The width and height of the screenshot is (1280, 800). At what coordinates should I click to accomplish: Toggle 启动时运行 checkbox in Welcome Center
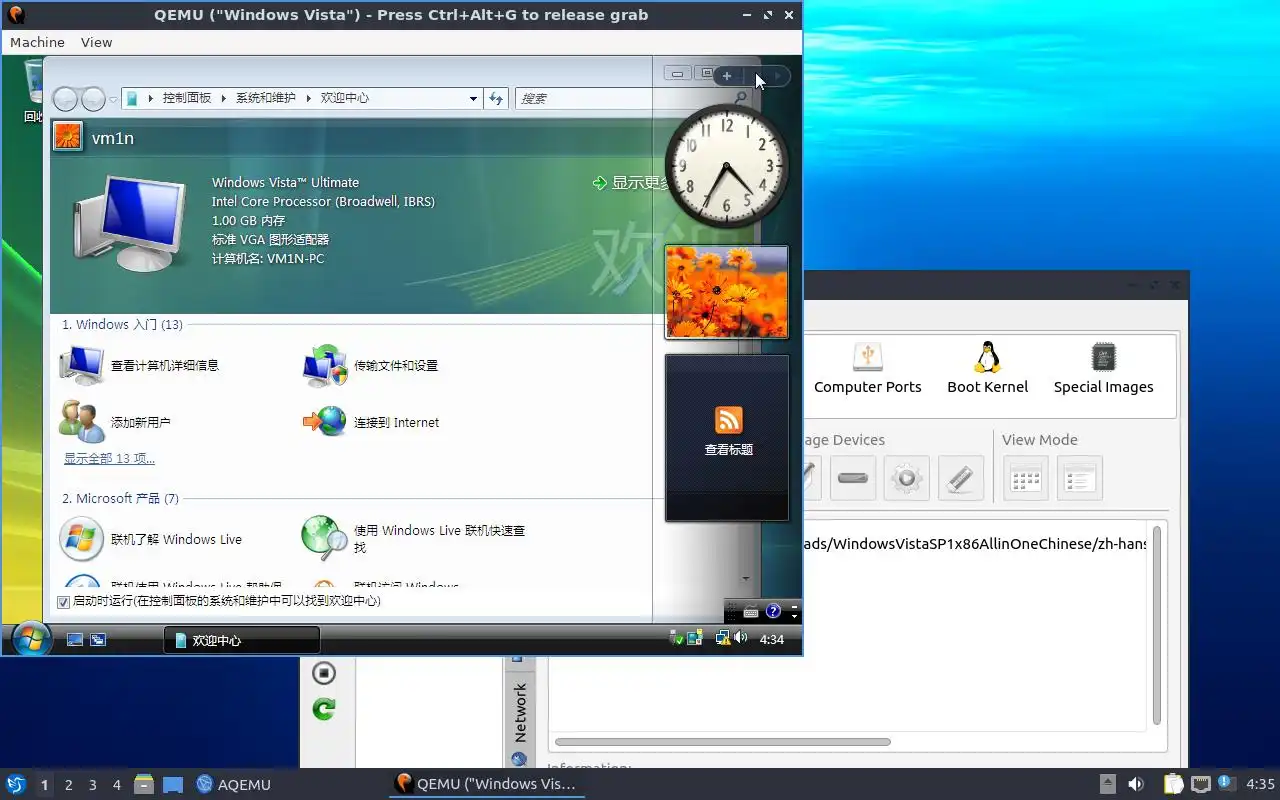(x=64, y=602)
